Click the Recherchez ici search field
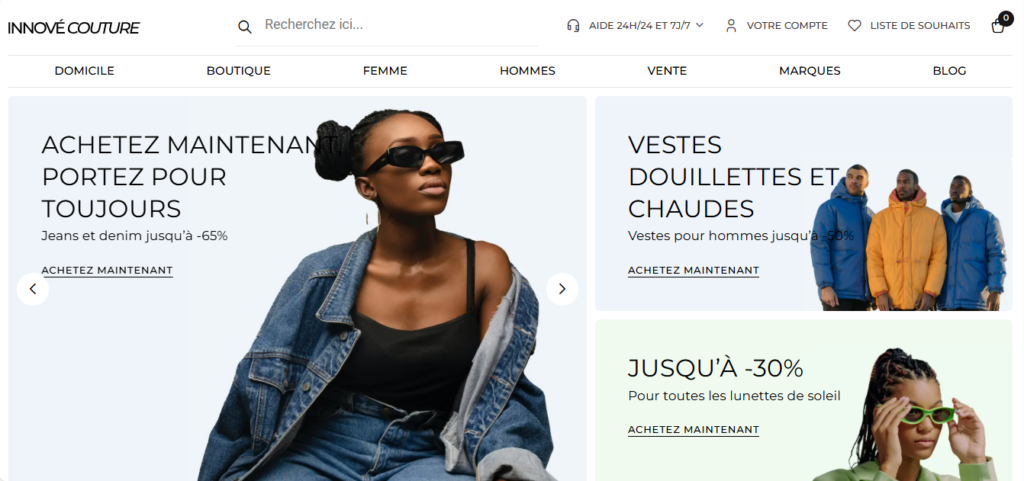 398,25
